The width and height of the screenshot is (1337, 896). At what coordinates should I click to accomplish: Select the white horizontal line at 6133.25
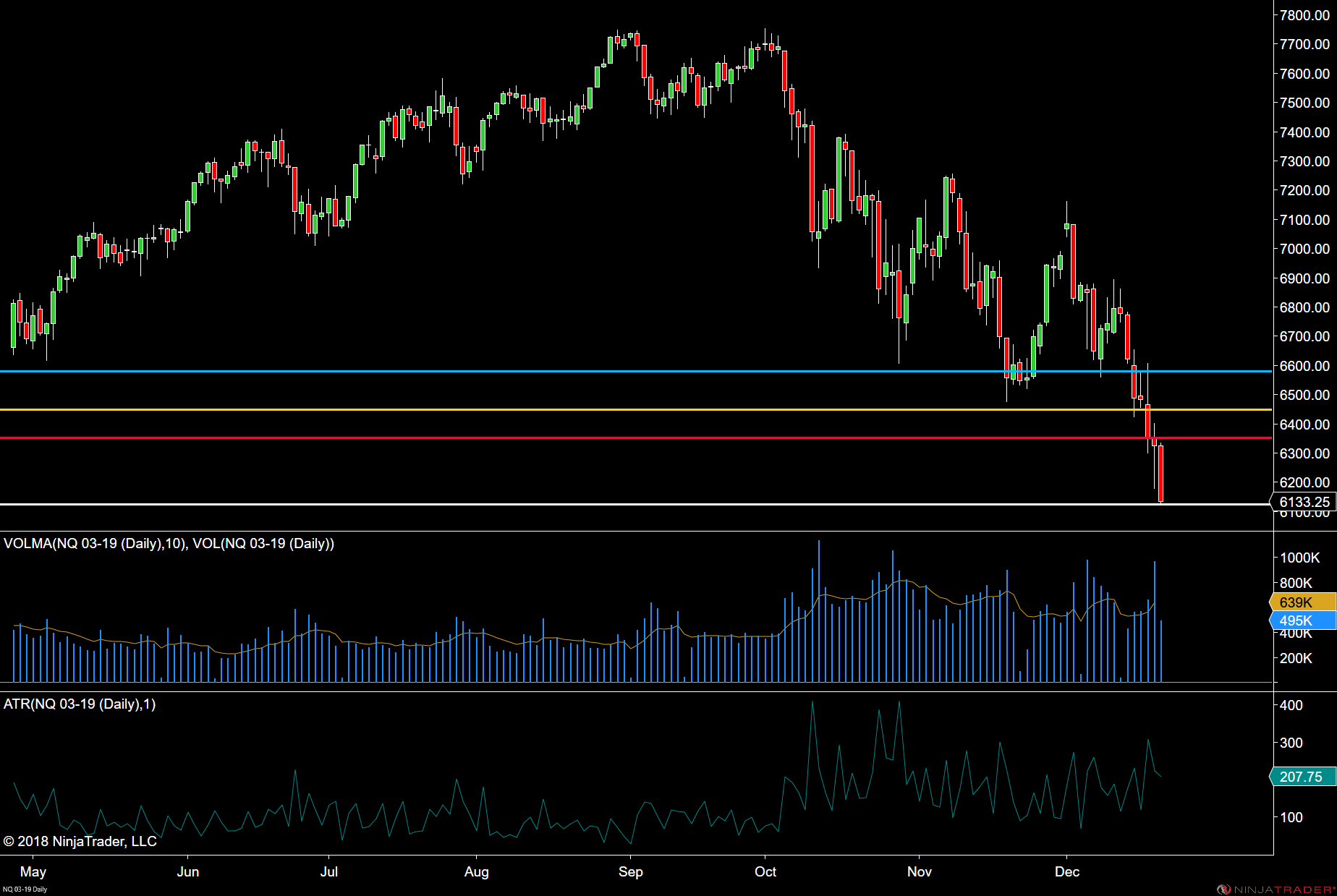point(636,503)
